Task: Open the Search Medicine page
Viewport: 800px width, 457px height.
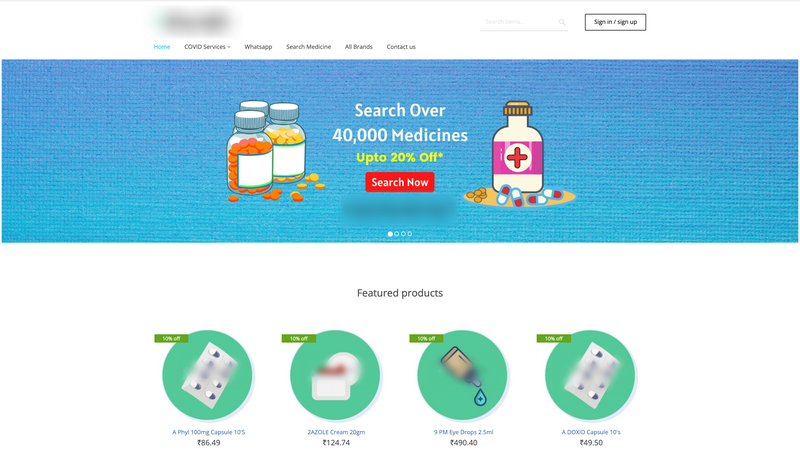Action: 308,46
